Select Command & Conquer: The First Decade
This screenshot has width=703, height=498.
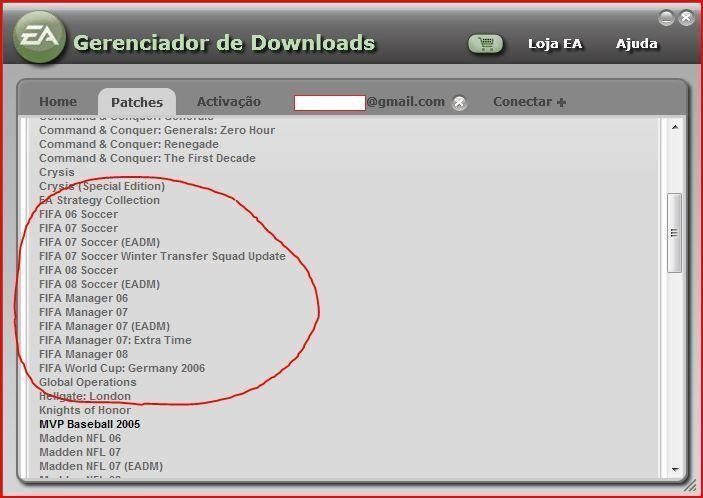pyautogui.click(x=148, y=158)
